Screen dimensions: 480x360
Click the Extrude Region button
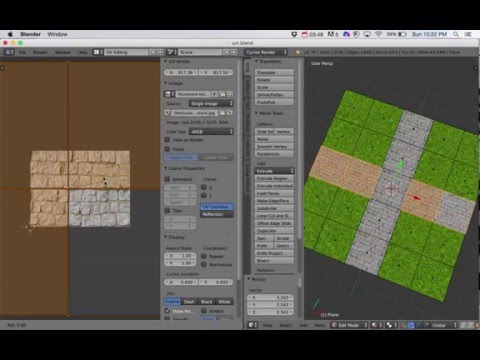[274, 178]
